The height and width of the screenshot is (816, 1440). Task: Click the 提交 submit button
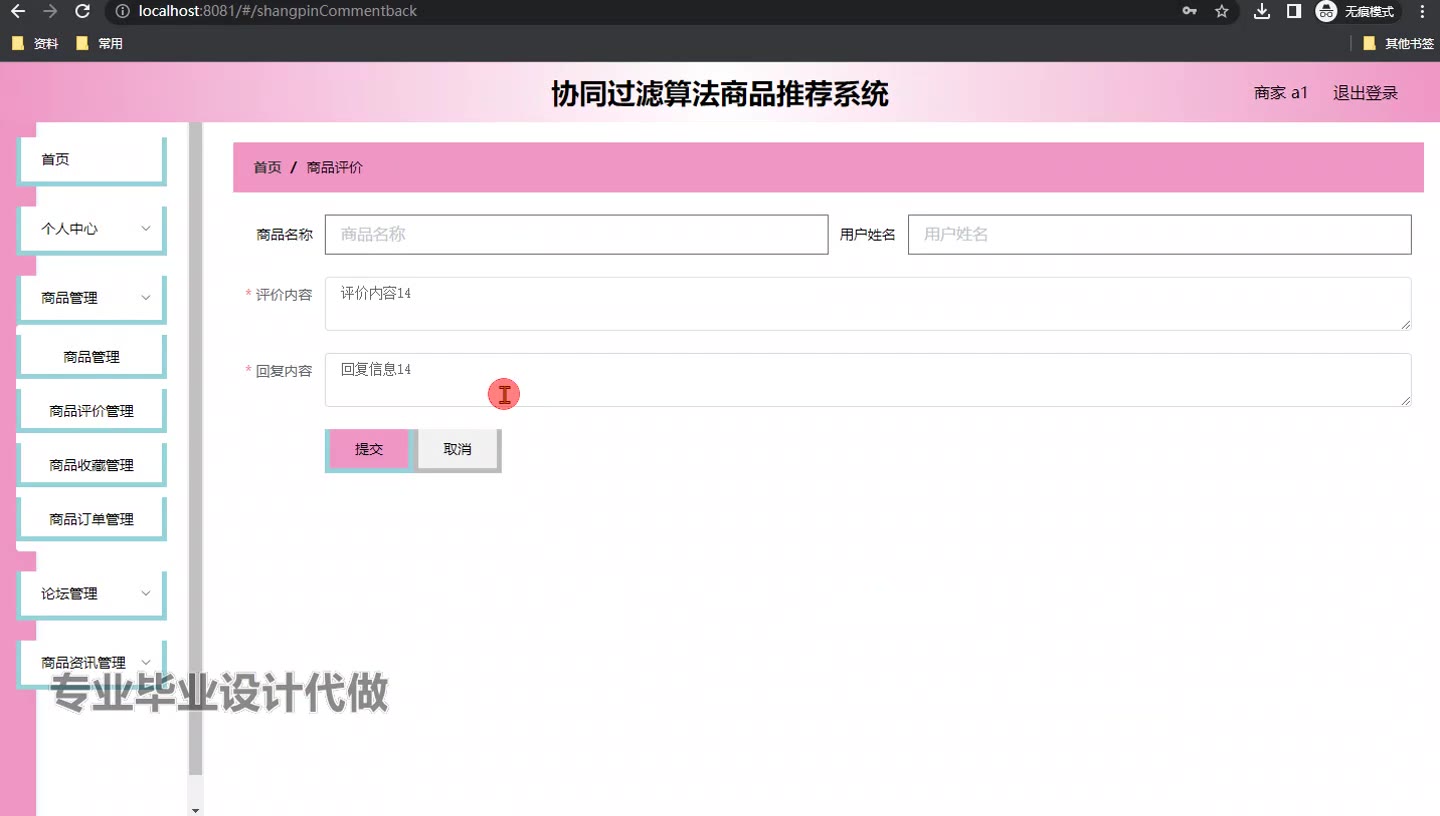click(x=369, y=449)
